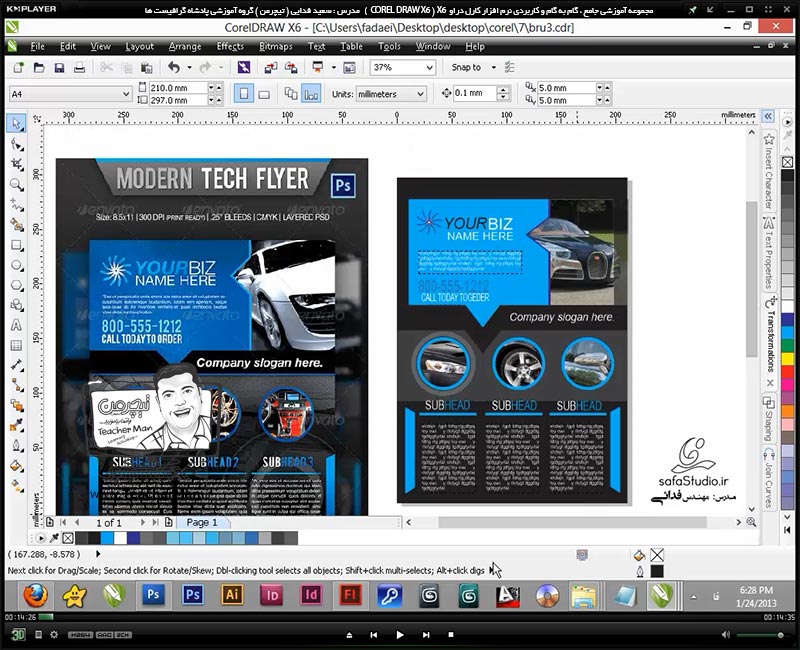800x650 pixels.
Task: Click the Undo arrow
Action: point(174,67)
